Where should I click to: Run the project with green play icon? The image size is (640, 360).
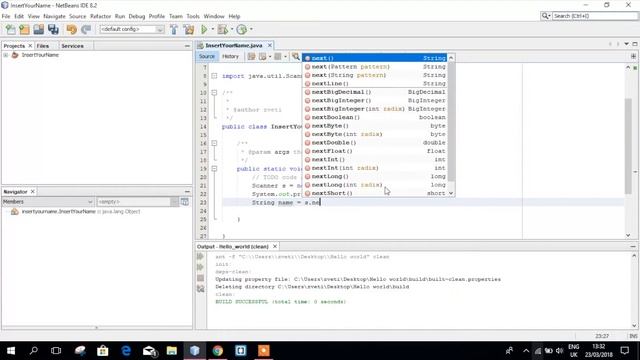click(x=204, y=29)
